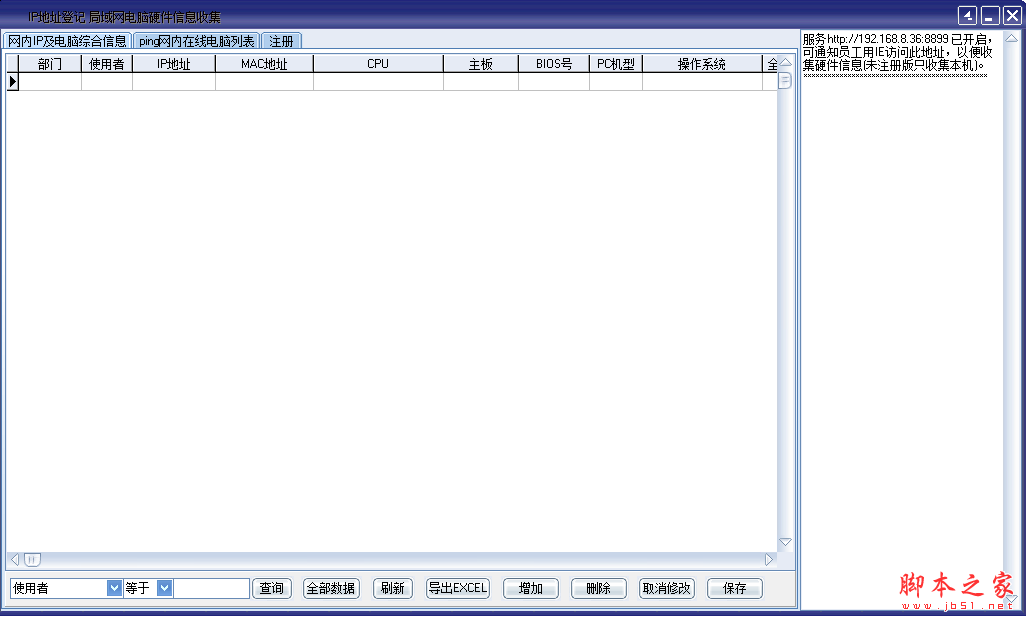Click the minimize icon on the window
1026x617 pixels.
click(x=988, y=15)
